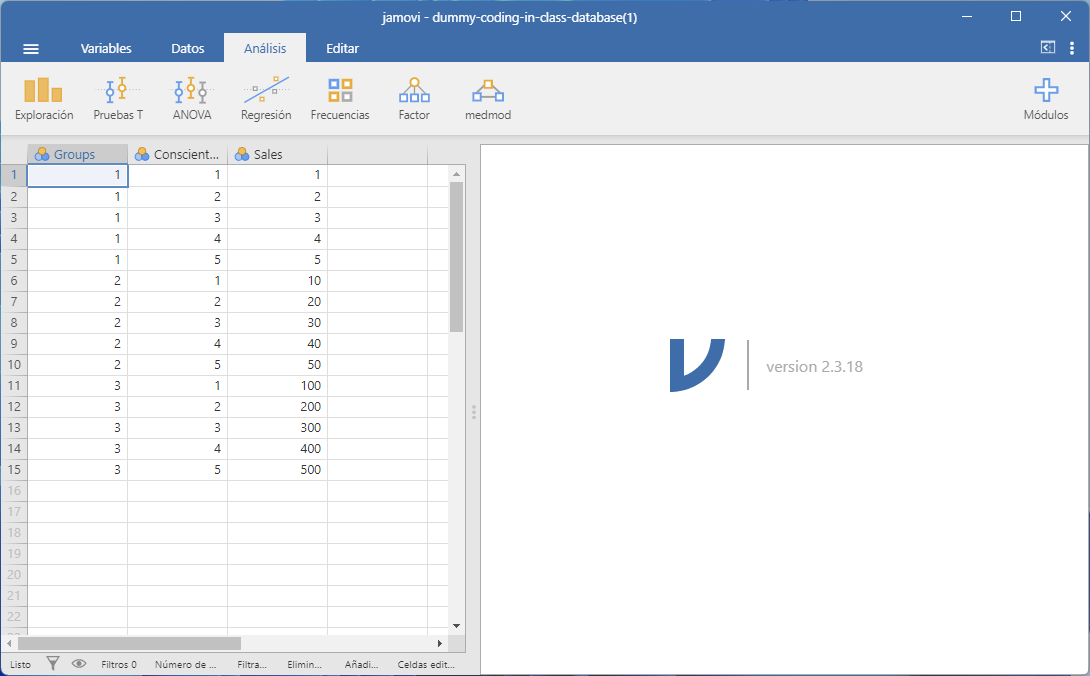Open the Regresión analysis menu
The image size is (1090, 676).
pyautogui.click(x=266, y=99)
